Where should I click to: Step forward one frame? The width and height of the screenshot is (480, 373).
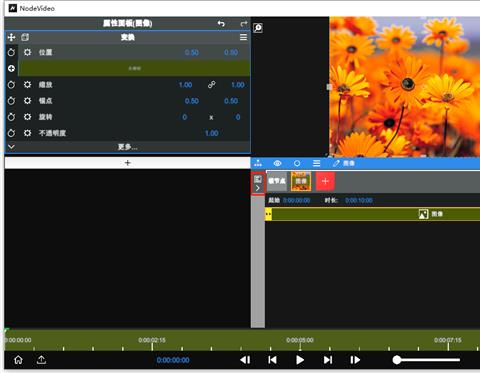(355, 360)
